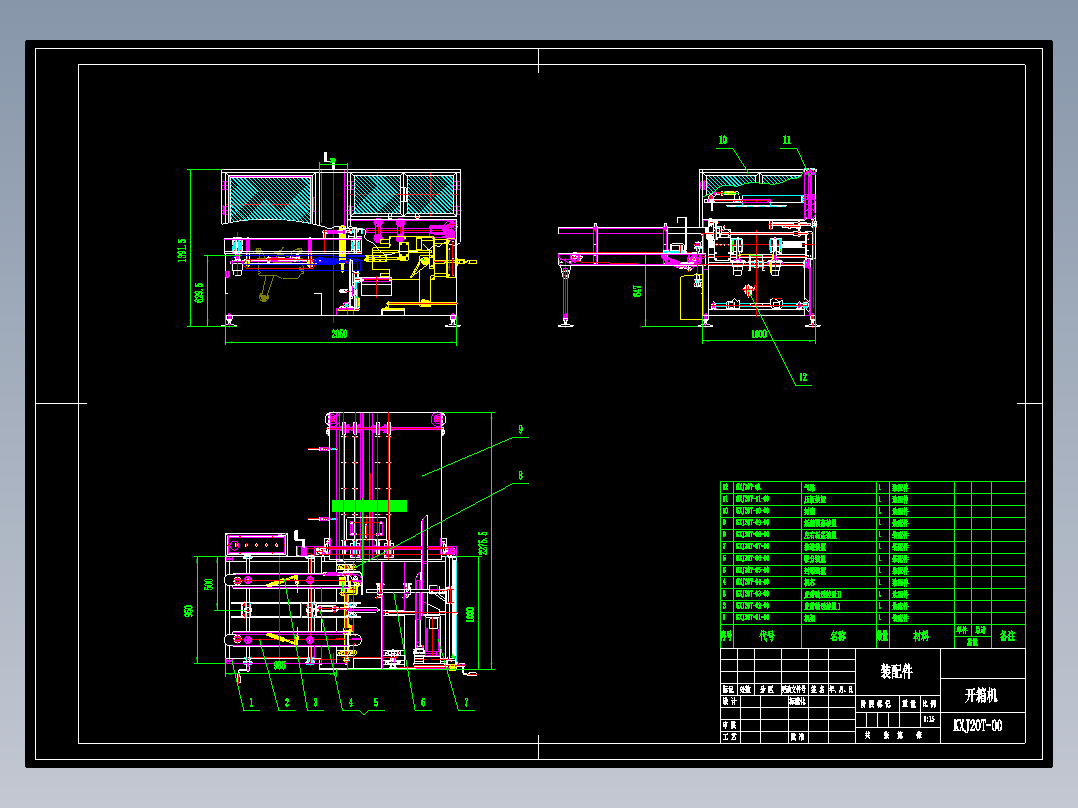Select the 2376.5 overall height dimension
This screenshot has height=808, width=1078.
pyautogui.click(x=483, y=543)
